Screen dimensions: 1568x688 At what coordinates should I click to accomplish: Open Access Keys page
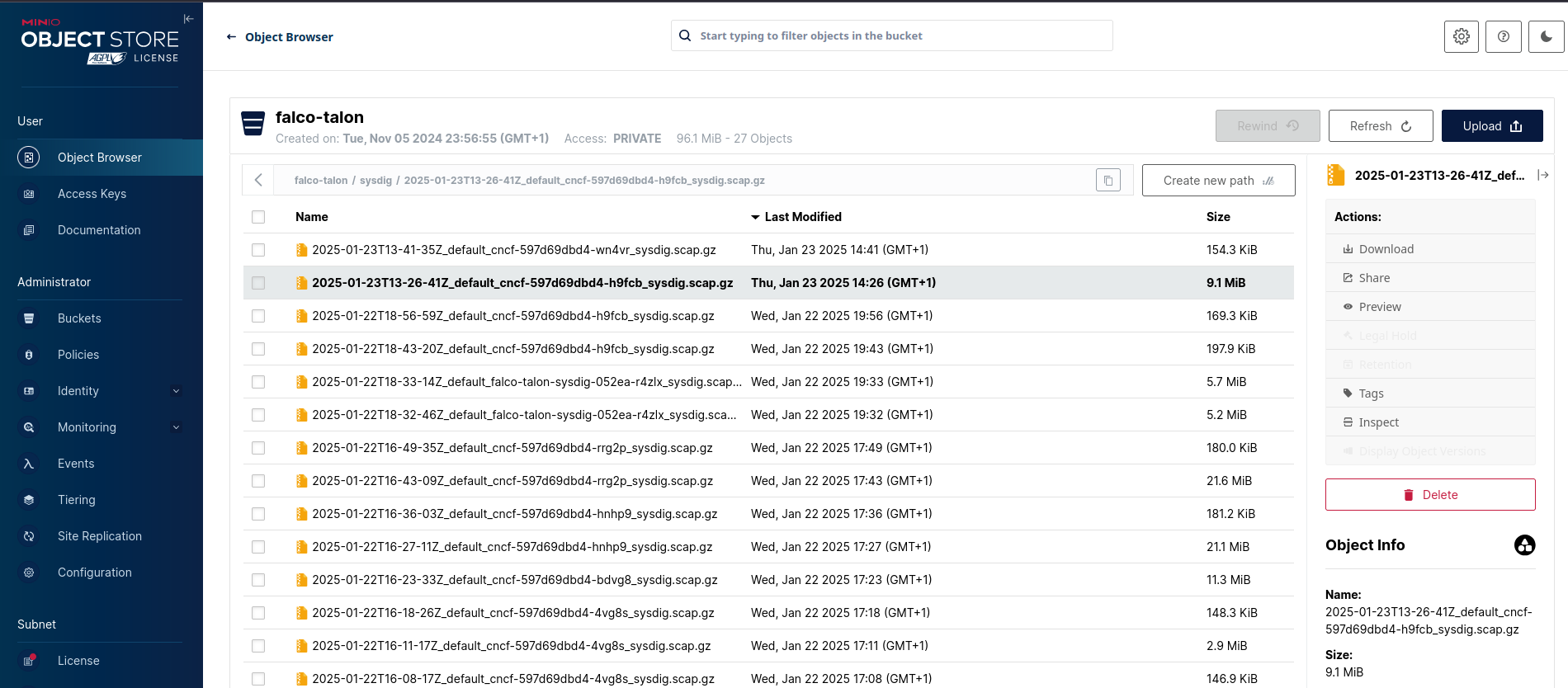pos(92,194)
